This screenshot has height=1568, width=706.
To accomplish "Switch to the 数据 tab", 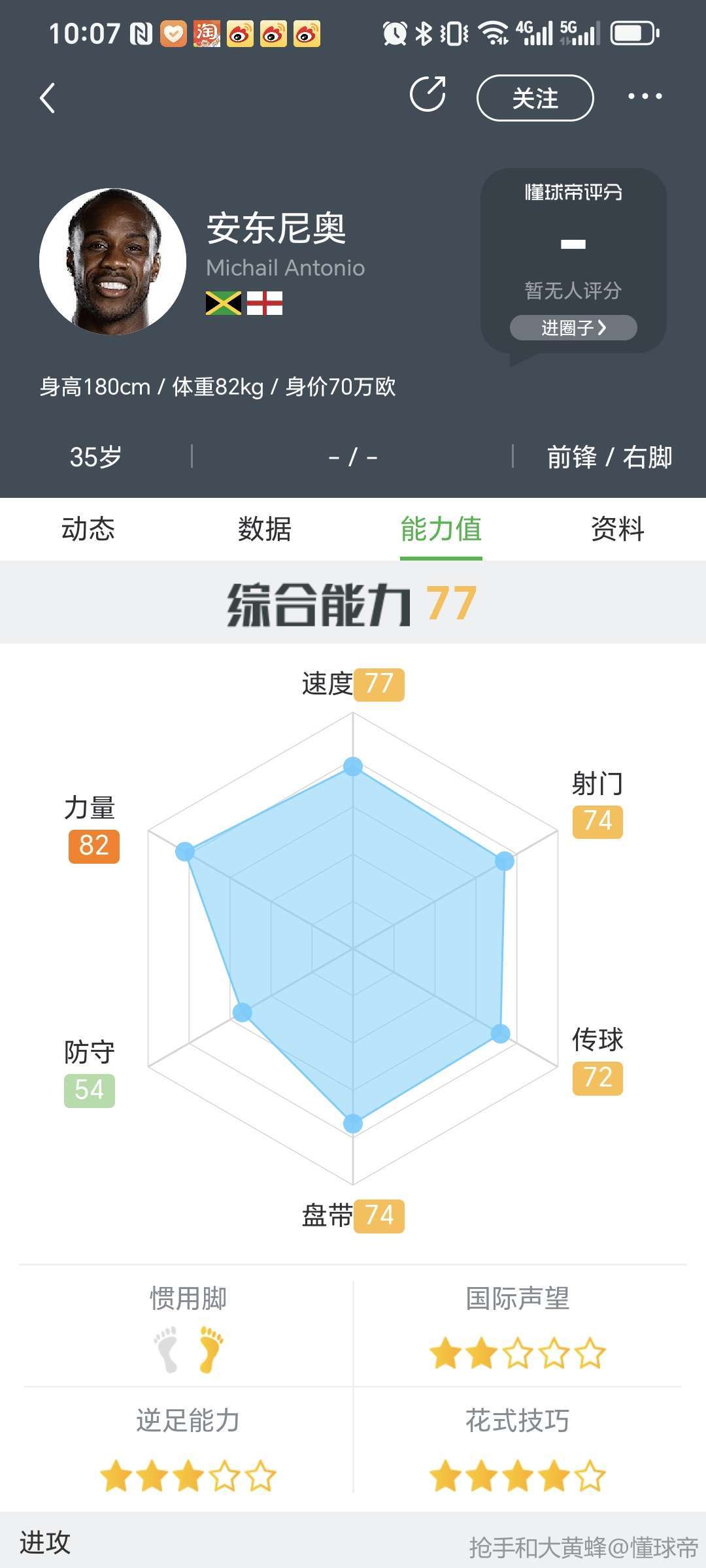I will tap(265, 529).
